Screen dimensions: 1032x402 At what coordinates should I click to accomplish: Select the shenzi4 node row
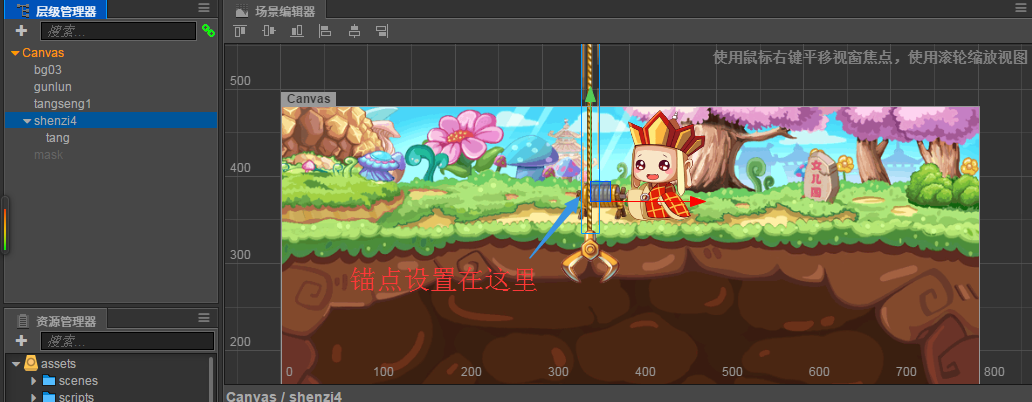(x=111, y=120)
